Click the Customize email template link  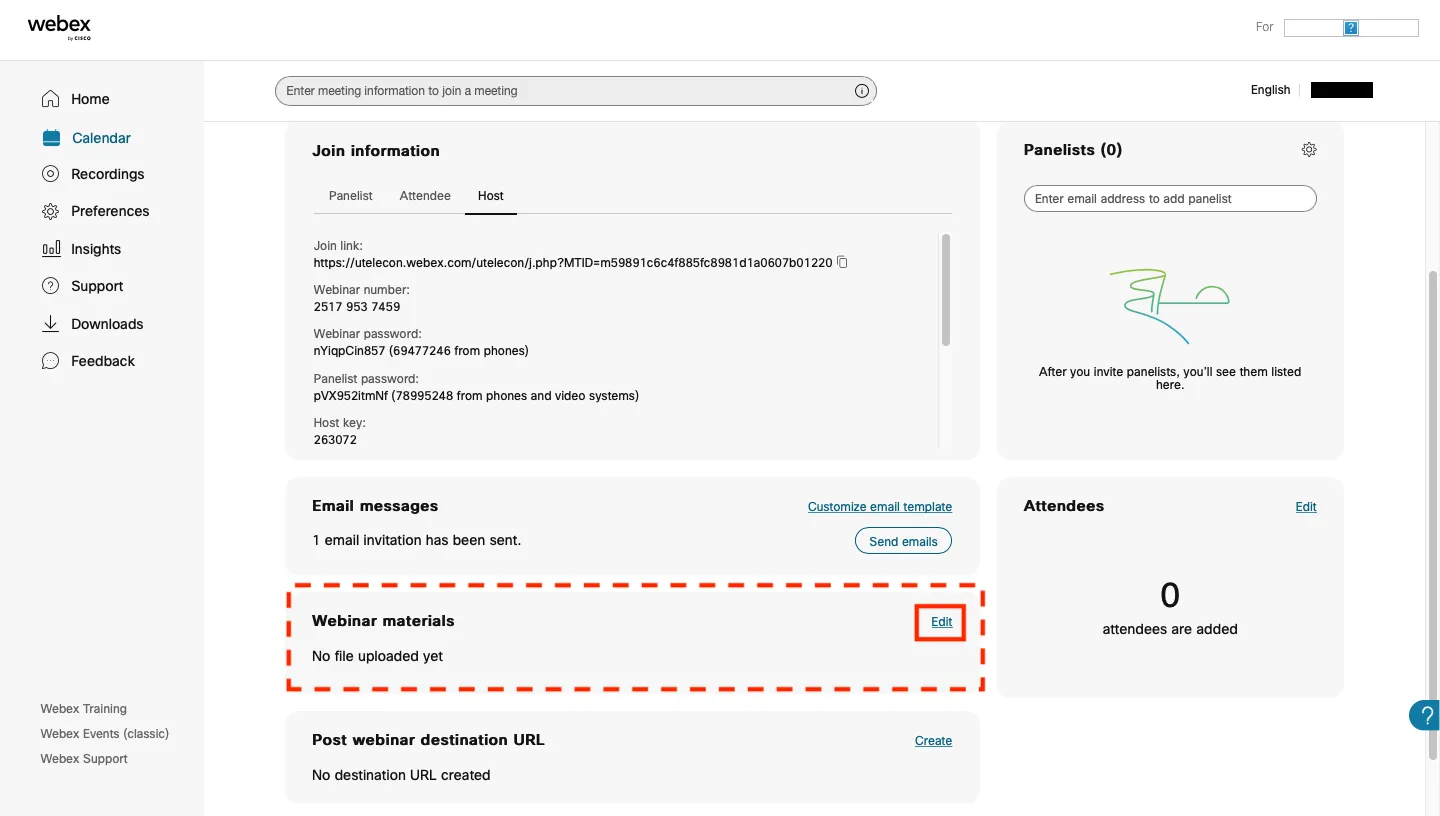[879, 507]
